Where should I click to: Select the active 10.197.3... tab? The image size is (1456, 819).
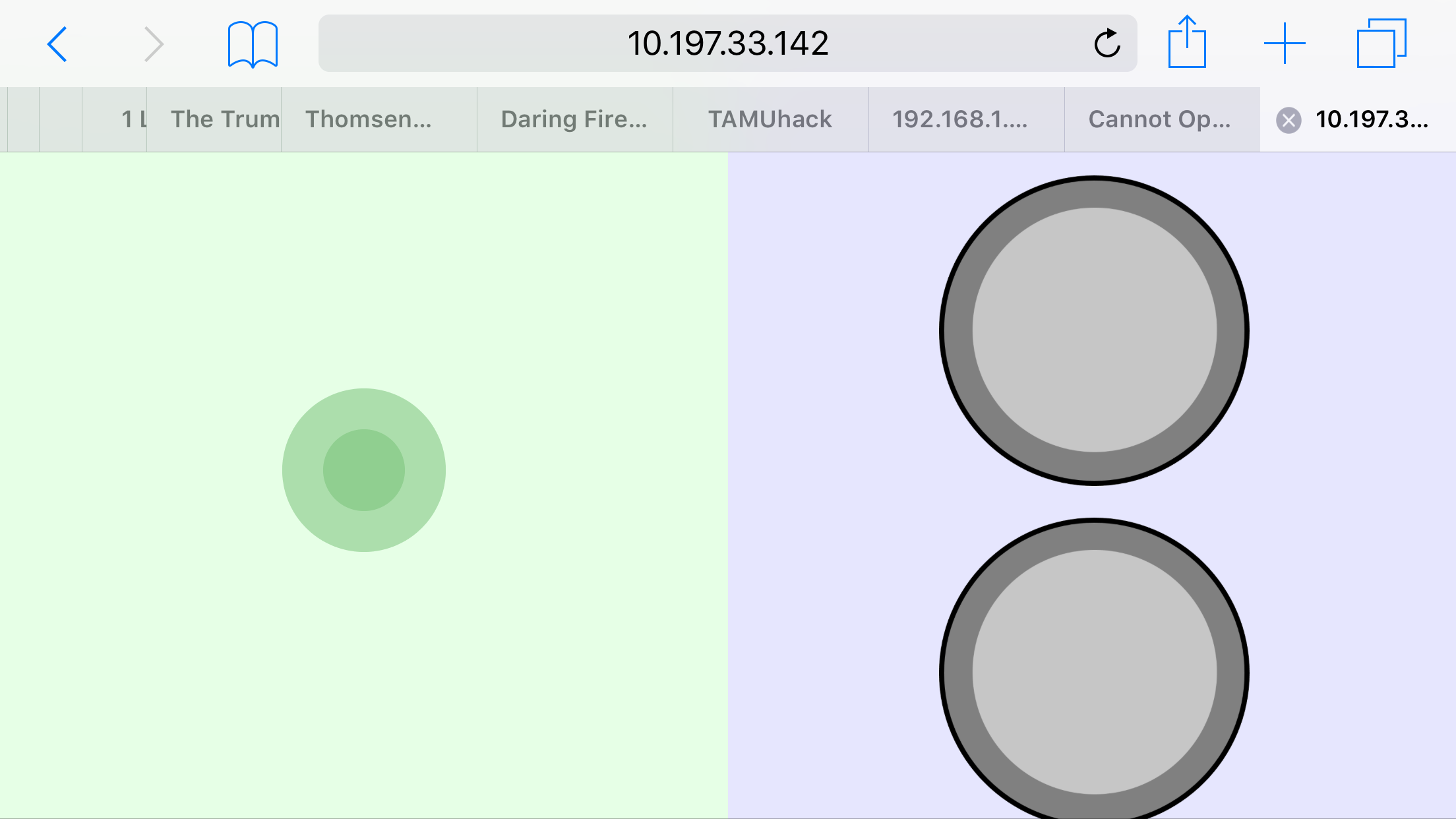point(1372,119)
